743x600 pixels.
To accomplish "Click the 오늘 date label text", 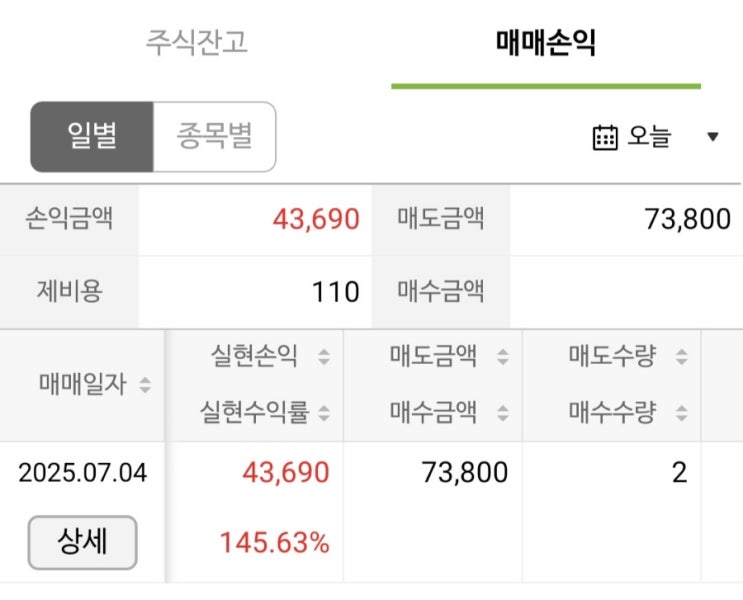I will pyautogui.click(x=649, y=137).
